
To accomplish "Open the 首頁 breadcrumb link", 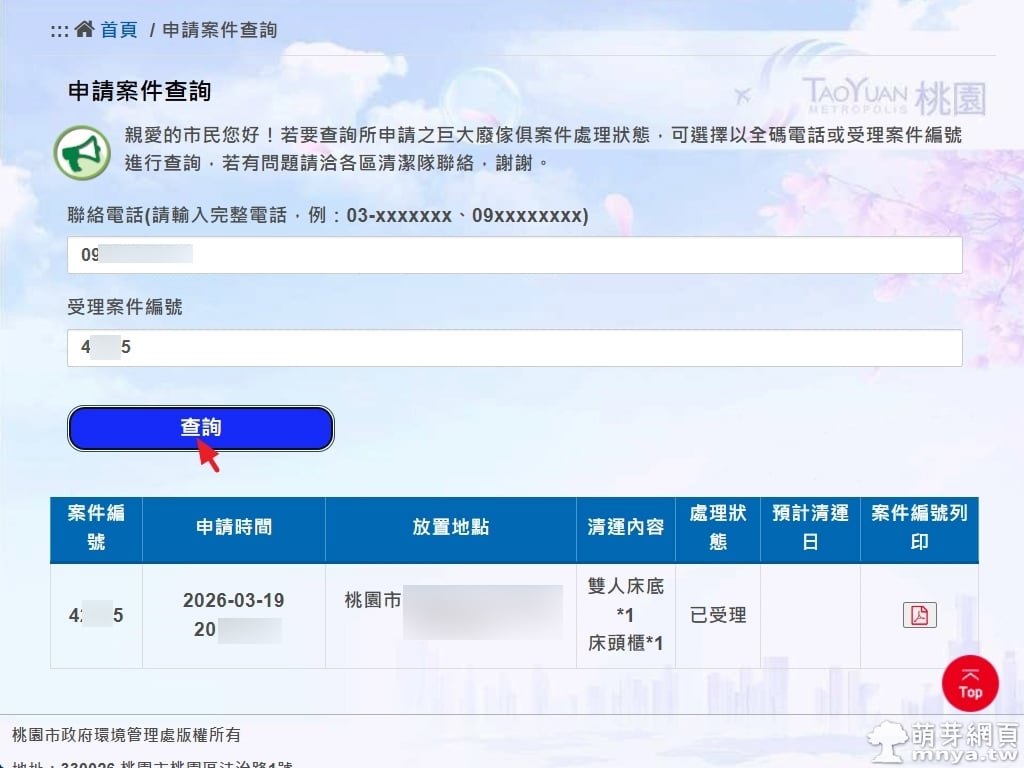I will 118,30.
